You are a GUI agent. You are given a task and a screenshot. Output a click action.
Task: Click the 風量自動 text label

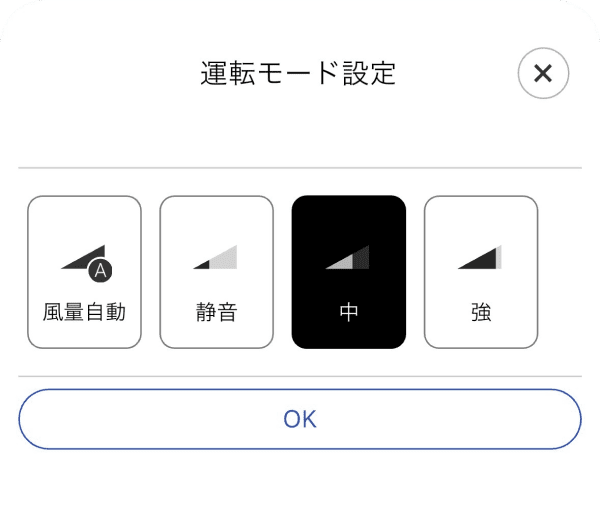tap(84, 312)
